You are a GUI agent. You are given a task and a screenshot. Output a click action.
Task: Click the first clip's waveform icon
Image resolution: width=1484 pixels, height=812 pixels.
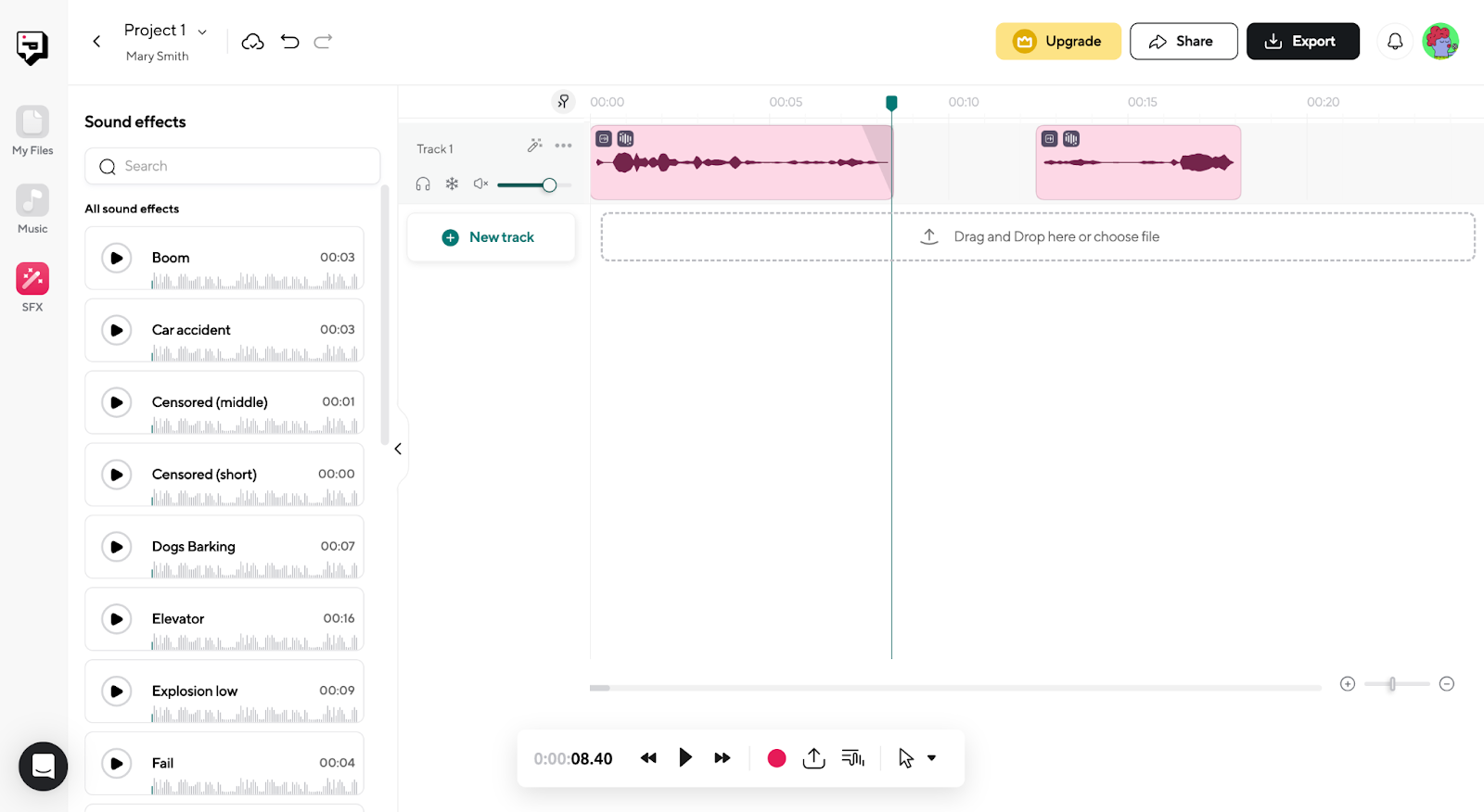coord(625,139)
